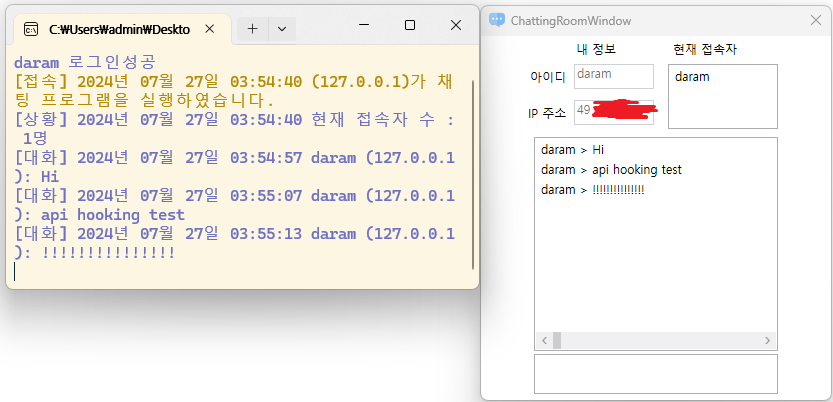Click the command prompt icon in the terminal tab
This screenshot has width=833, height=402.
click(x=31, y=29)
